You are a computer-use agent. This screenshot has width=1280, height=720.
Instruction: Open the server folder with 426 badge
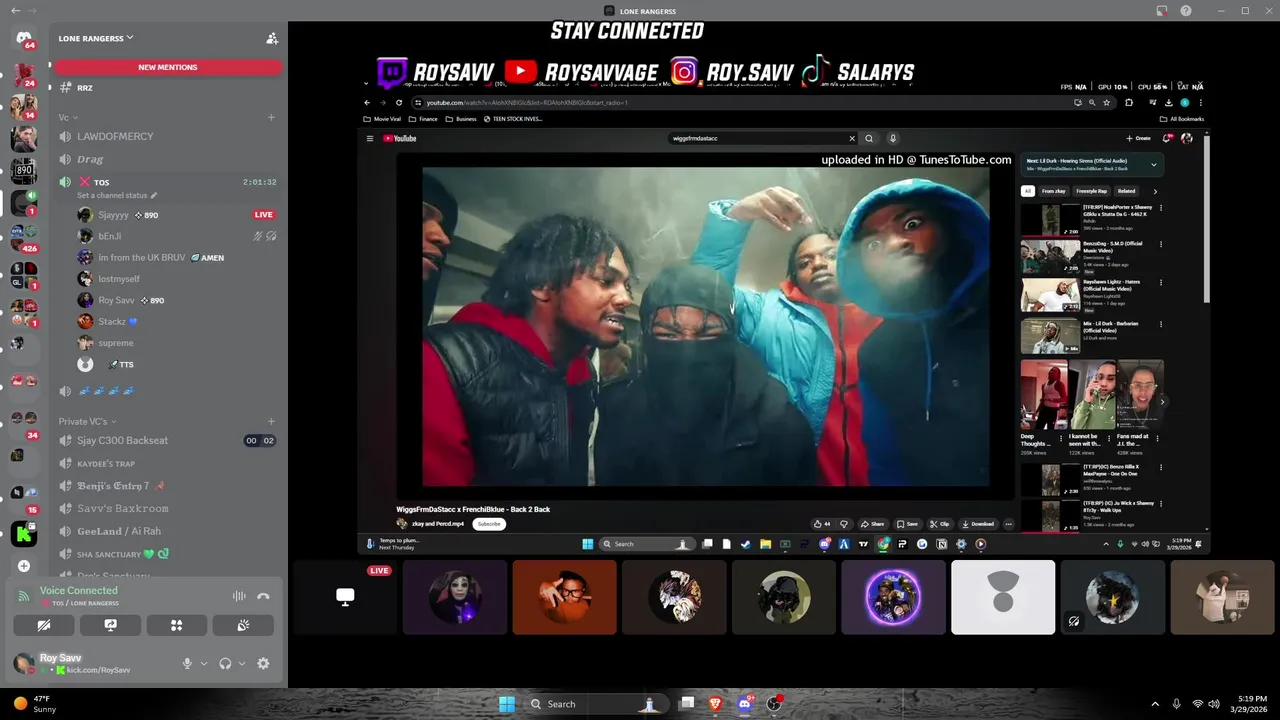[x=24, y=237]
